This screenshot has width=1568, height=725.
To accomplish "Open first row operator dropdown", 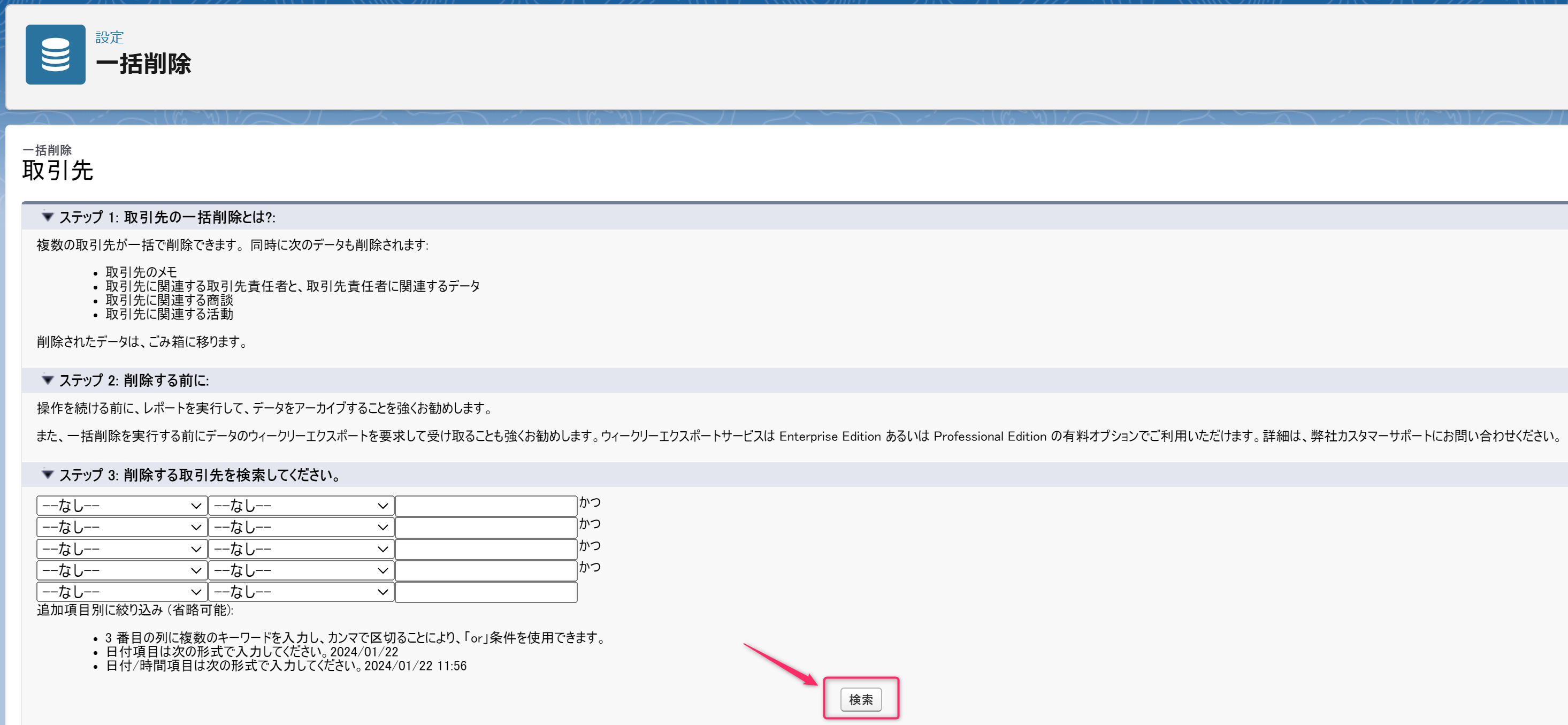I will point(301,505).
